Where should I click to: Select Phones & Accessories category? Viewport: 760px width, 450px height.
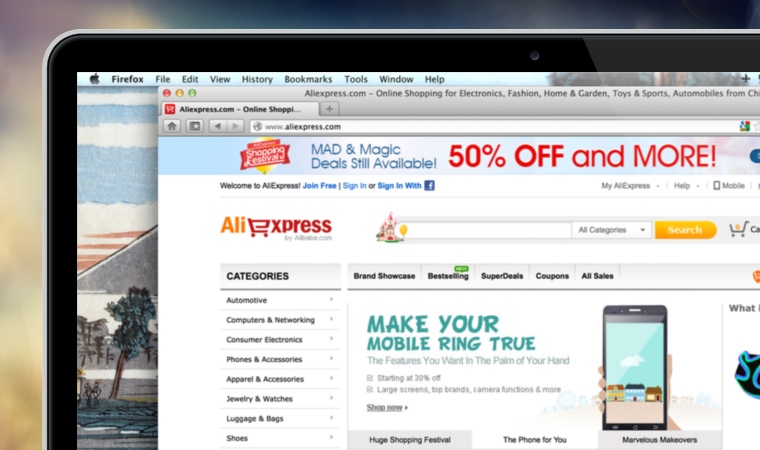tap(264, 359)
